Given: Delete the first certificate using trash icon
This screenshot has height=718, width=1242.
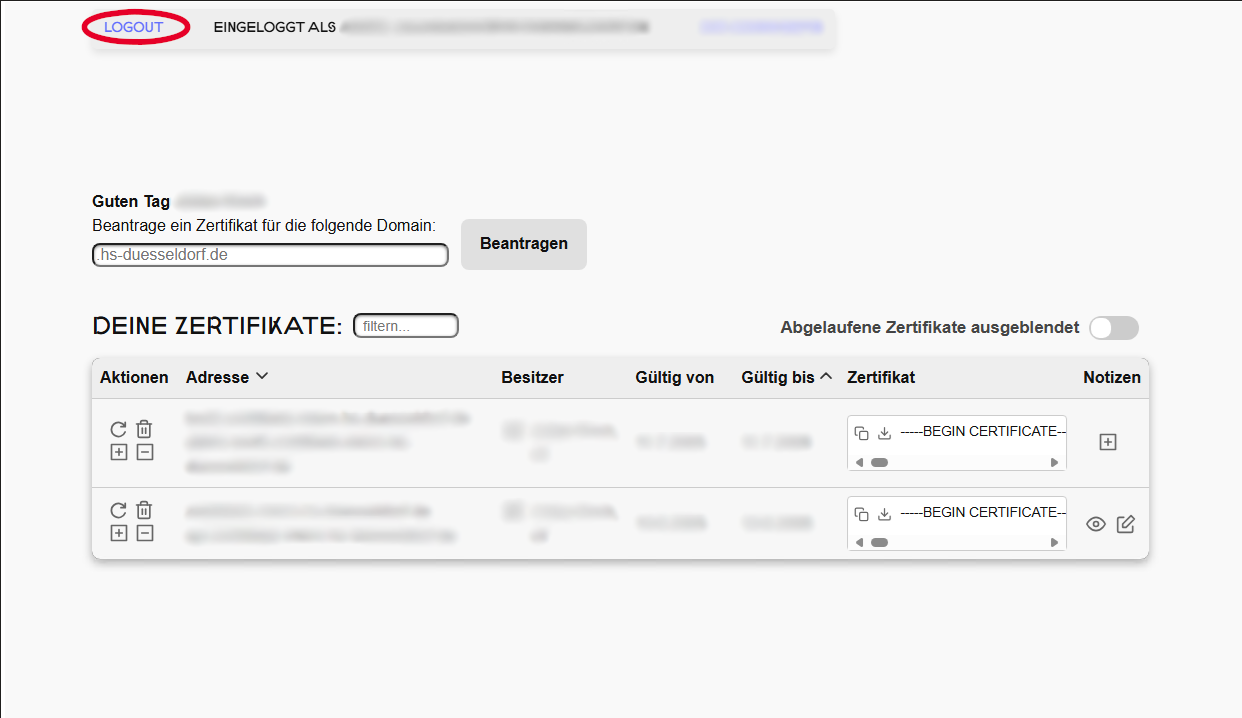Looking at the screenshot, I should tap(144, 429).
